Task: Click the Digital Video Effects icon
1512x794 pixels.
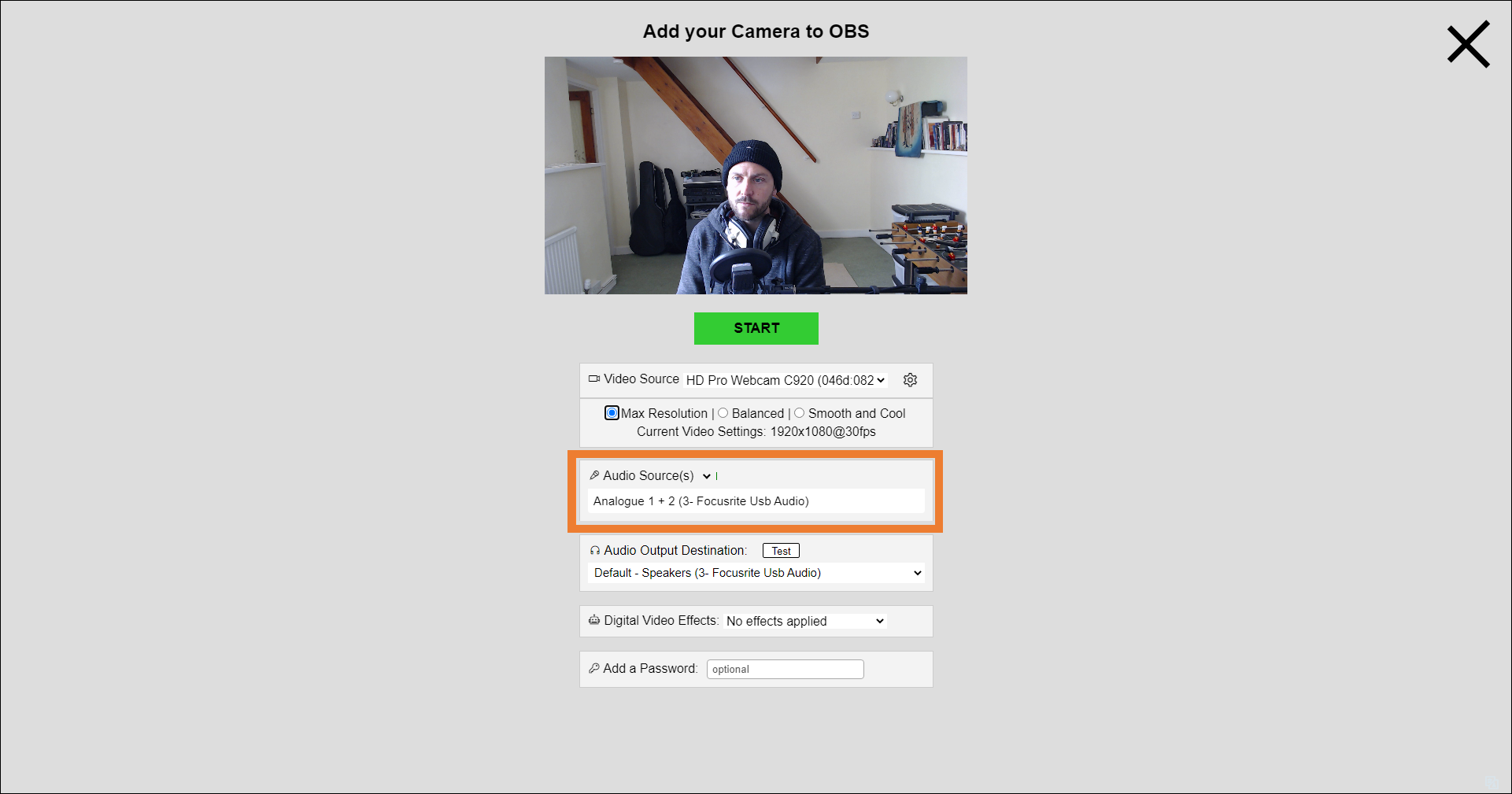Action: click(594, 621)
